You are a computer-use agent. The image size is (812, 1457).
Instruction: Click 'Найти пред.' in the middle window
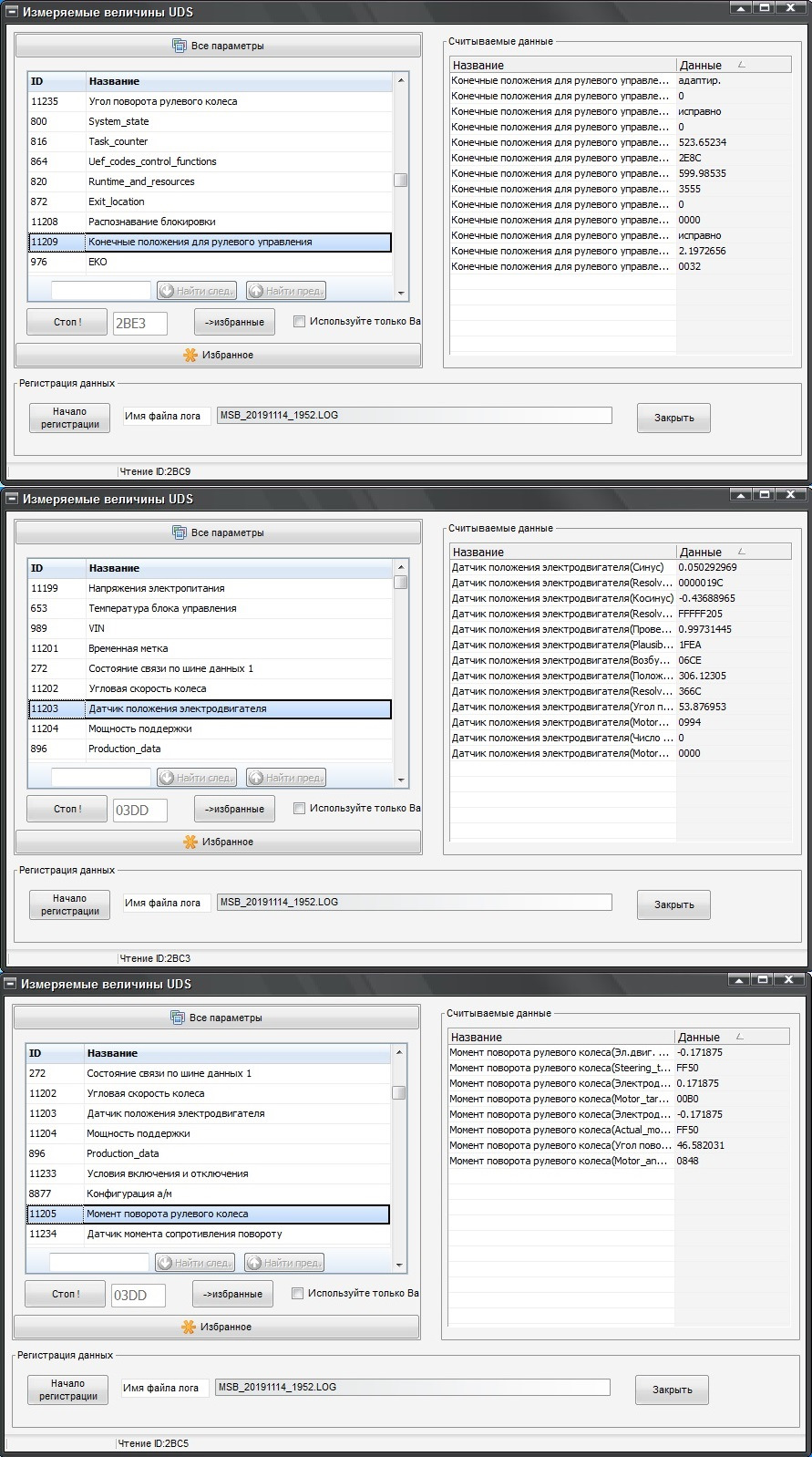pos(286,778)
